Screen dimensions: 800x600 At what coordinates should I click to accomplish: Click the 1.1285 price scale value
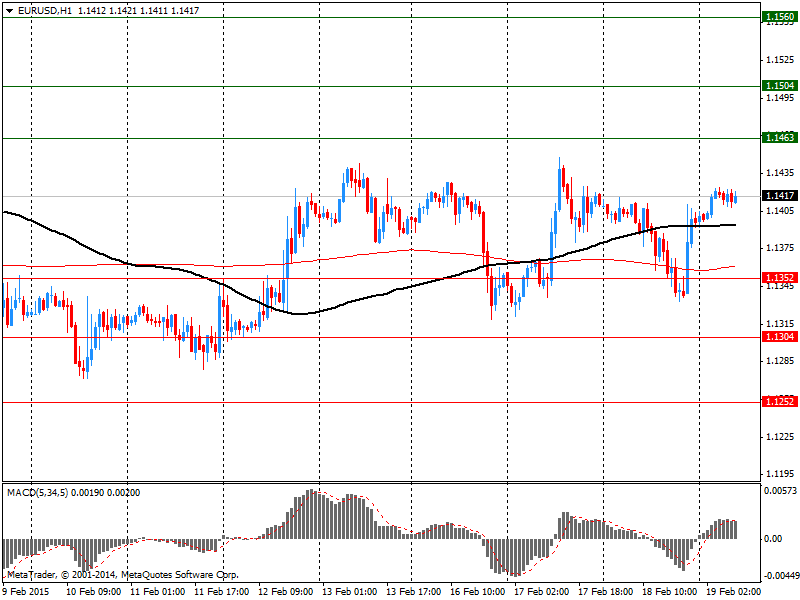click(x=781, y=362)
